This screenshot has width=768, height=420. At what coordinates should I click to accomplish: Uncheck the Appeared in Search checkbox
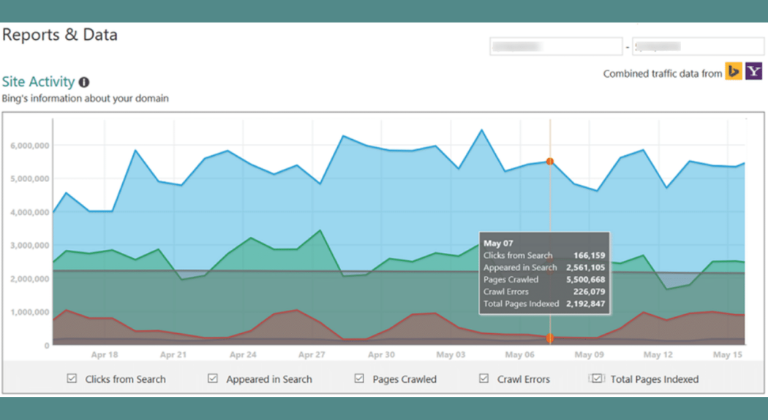(213, 379)
